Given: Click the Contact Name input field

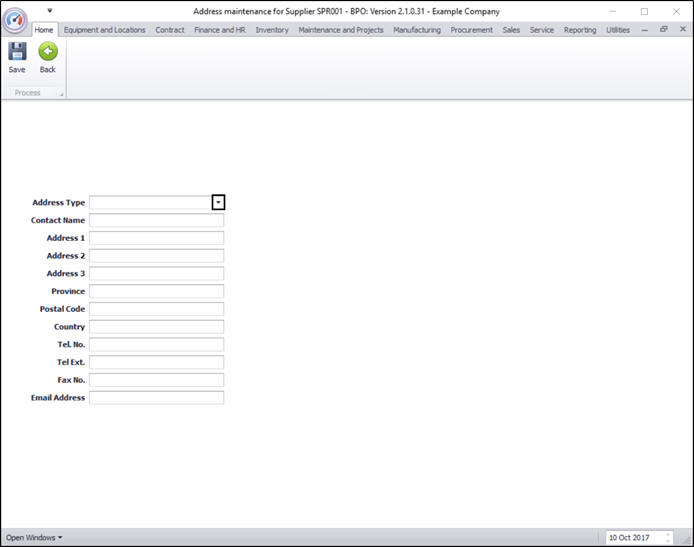Looking at the screenshot, I should click(x=157, y=220).
